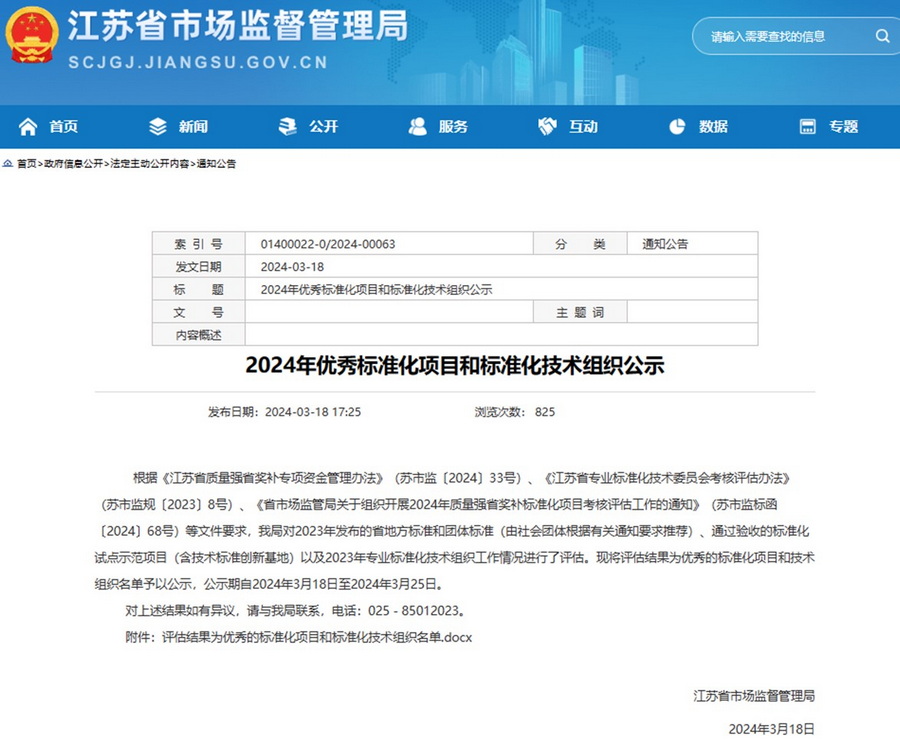
Task: Go to the 数据 section
Action: pos(713,127)
